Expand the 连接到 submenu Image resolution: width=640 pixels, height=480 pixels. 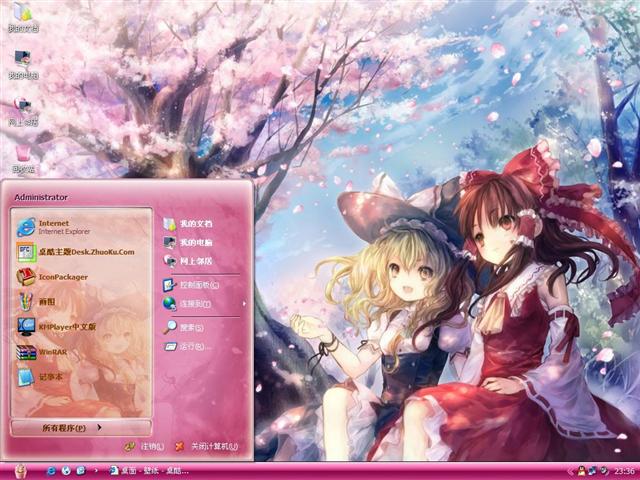coord(203,304)
